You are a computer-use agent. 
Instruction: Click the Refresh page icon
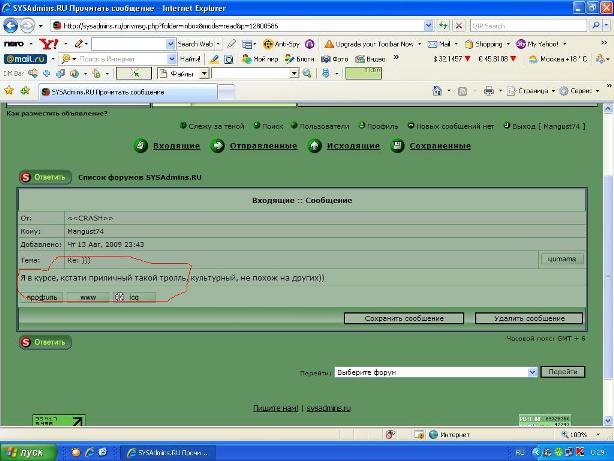pos(443,26)
